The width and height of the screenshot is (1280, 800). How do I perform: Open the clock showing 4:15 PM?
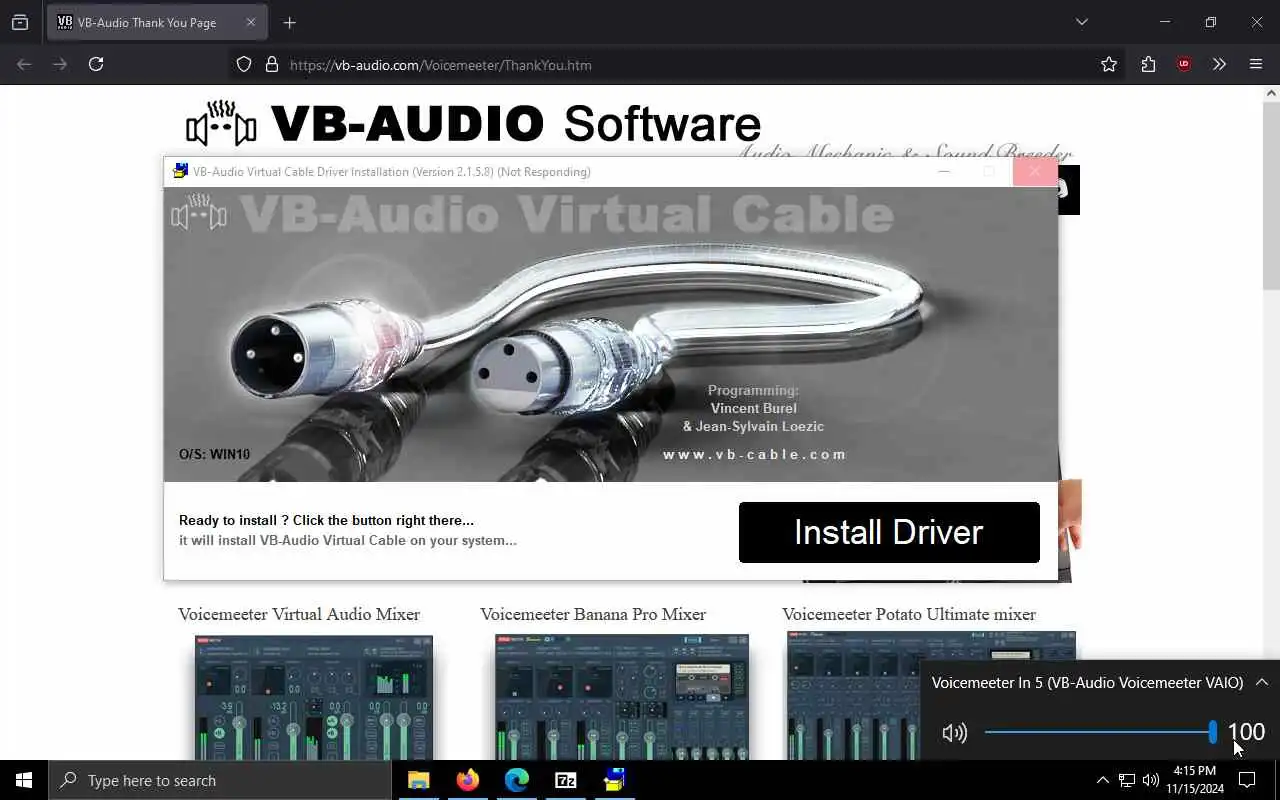[x=1195, y=780]
